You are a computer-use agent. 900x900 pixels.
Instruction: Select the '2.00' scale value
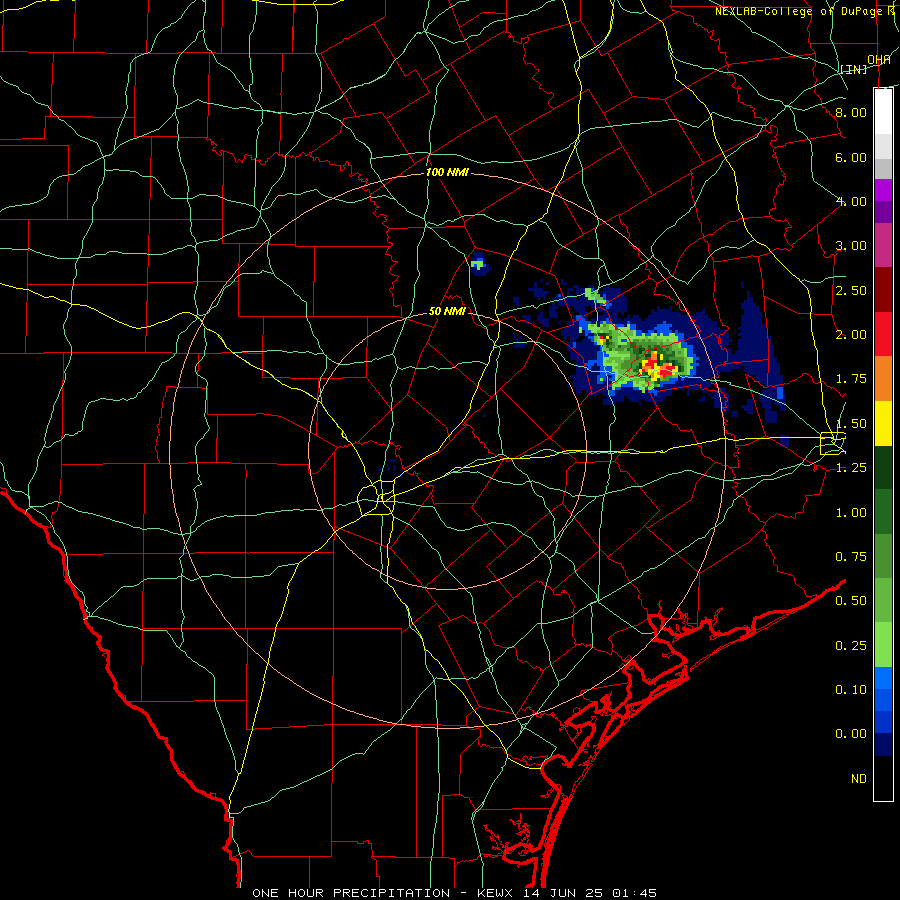pyautogui.click(x=851, y=335)
